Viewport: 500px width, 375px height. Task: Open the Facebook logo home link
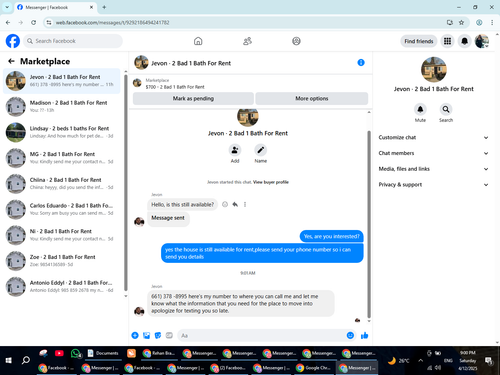13,41
